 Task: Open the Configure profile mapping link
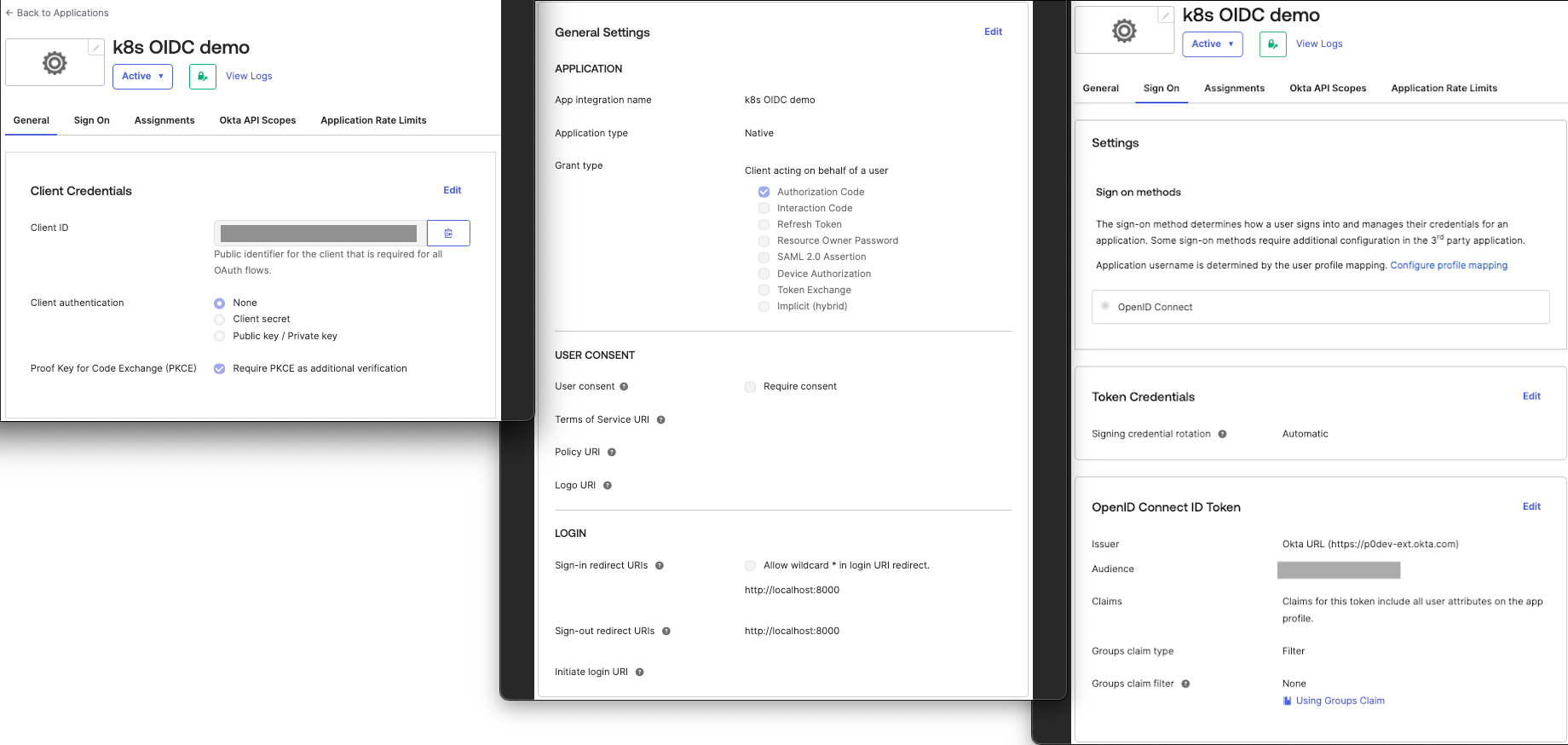point(1449,266)
